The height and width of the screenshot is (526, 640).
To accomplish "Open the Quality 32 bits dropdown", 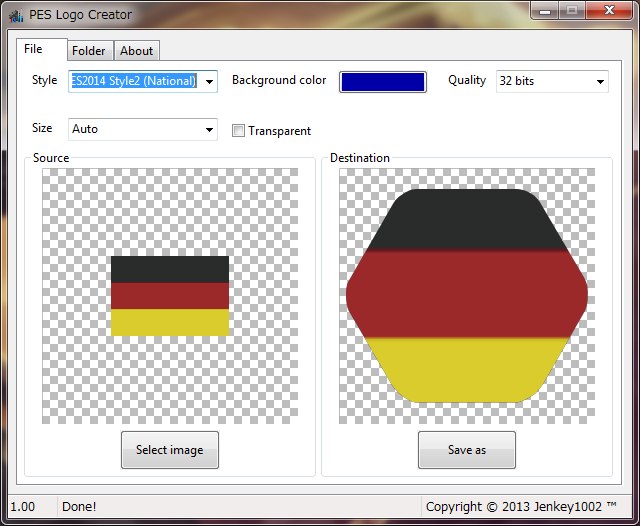I will tap(552, 81).
